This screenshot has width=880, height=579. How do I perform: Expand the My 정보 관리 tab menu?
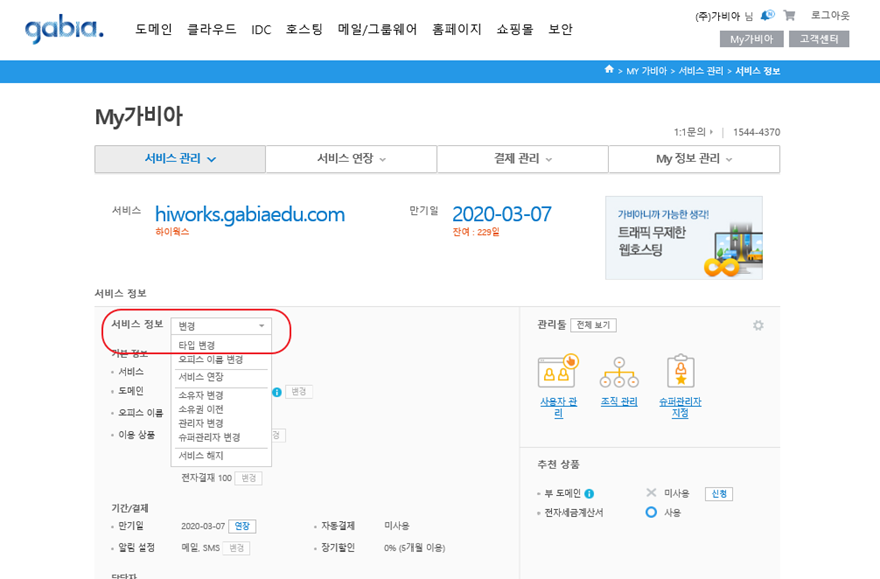pyautogui.click(x=694, y=159)
